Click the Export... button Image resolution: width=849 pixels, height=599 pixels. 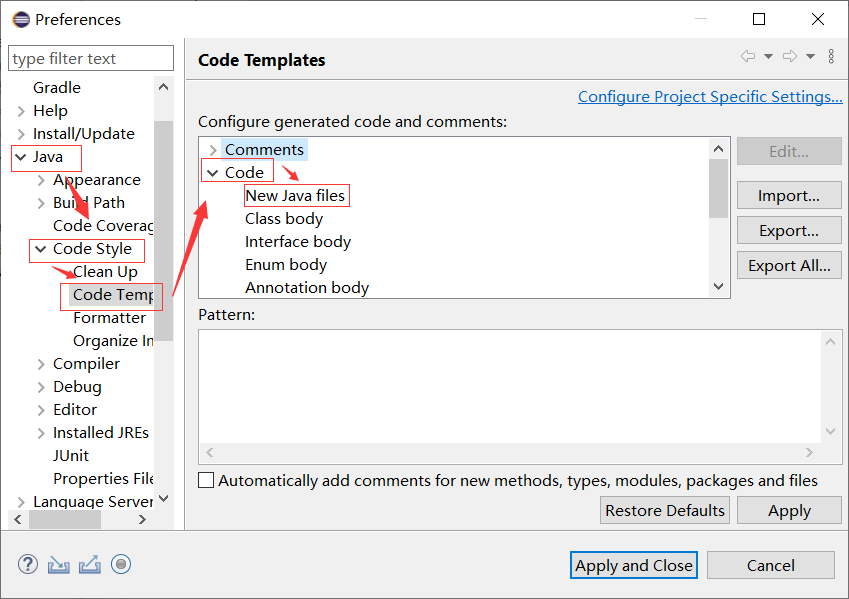789,231
